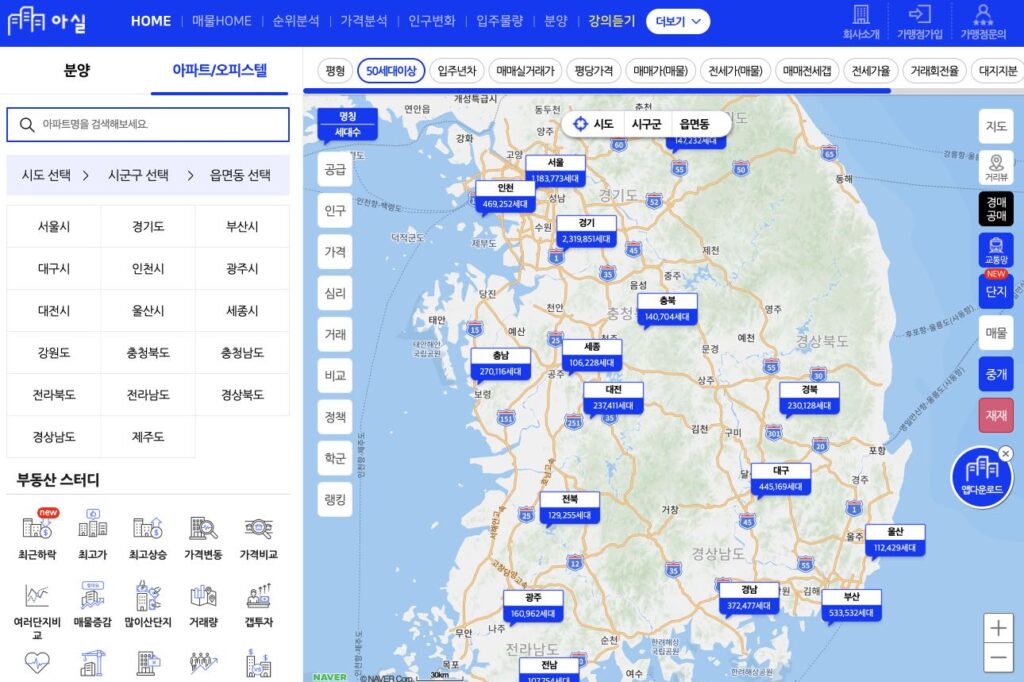Click the 서울 map marker
This screenshot has width=1024, height=682.
(555, 170)
